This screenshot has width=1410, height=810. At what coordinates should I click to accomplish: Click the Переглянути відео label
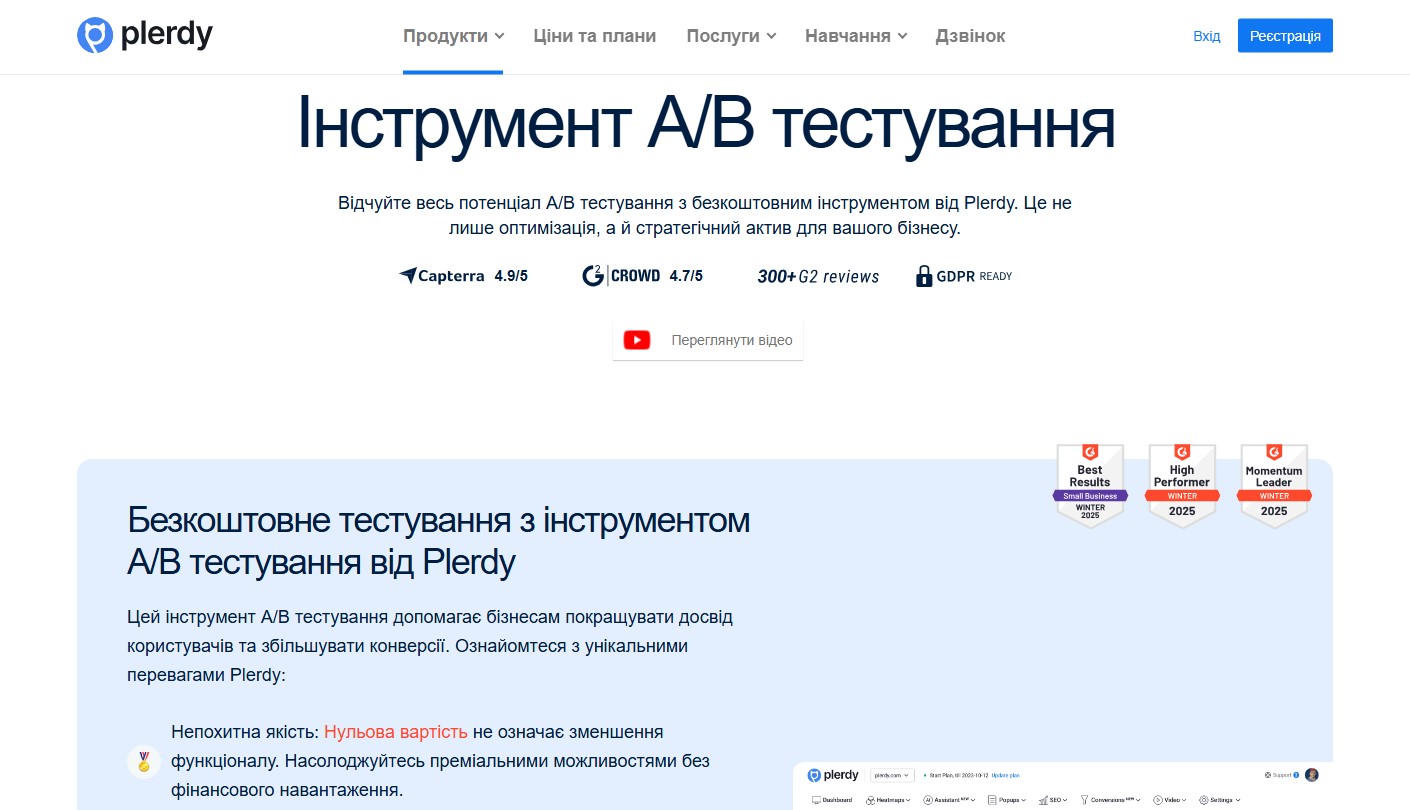(x=732, y=340)
